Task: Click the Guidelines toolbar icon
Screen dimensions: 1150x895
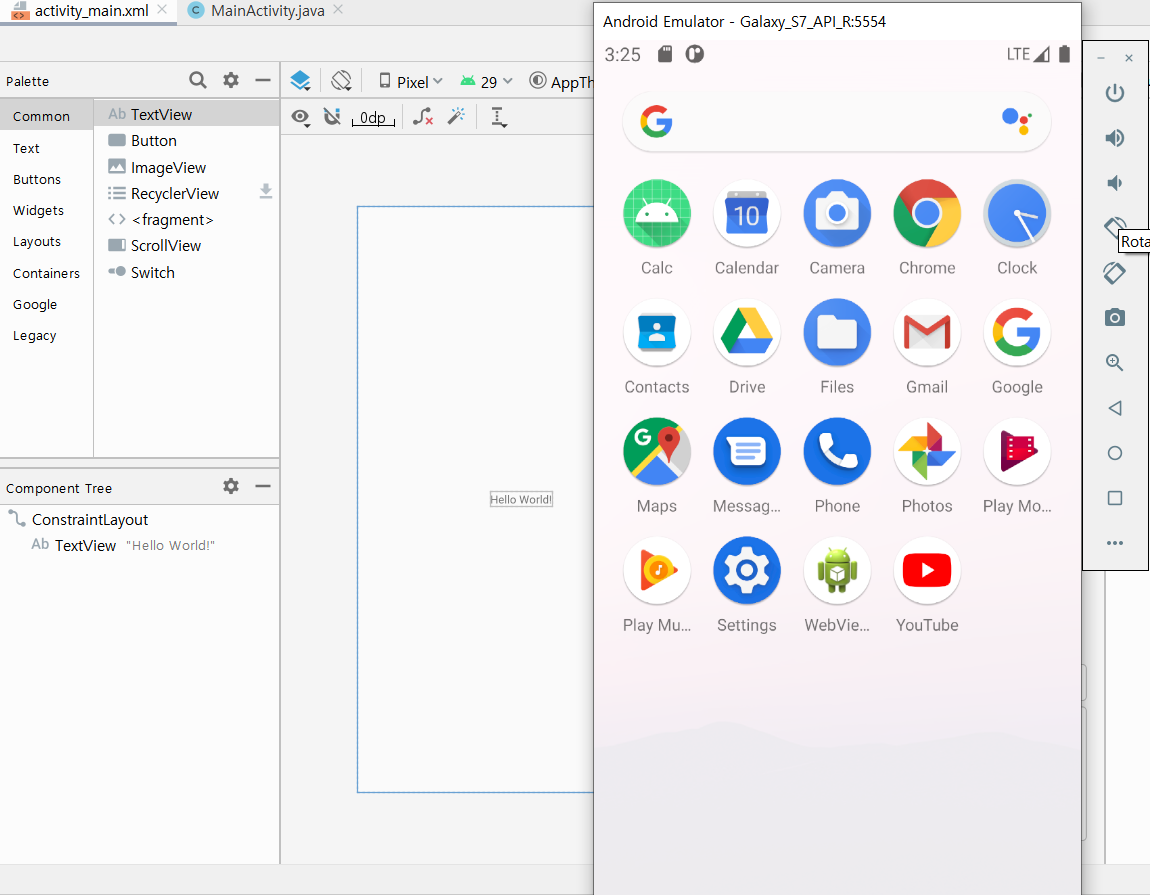Action: coord(499,117)
